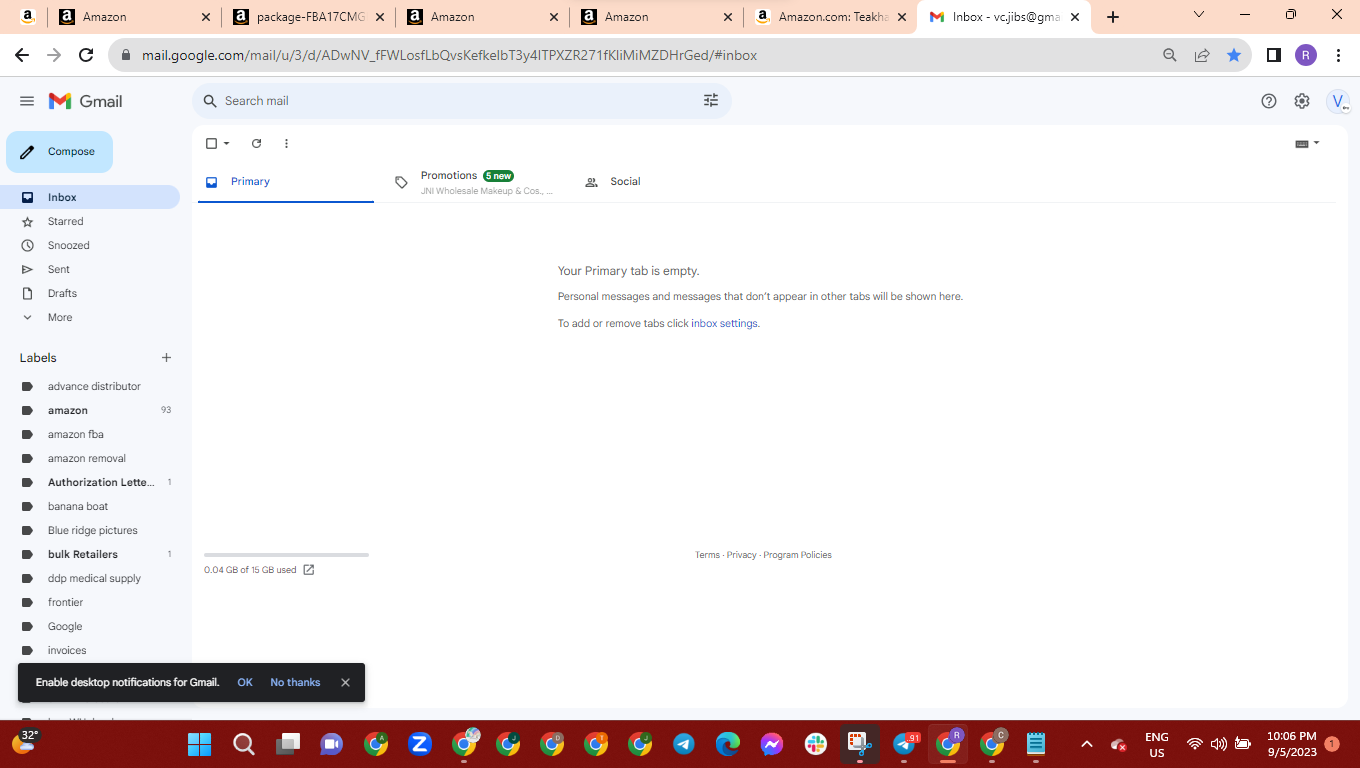Open Gmail Support help icon
This screenshot has width=1360, height=768.
[1269, 101]
